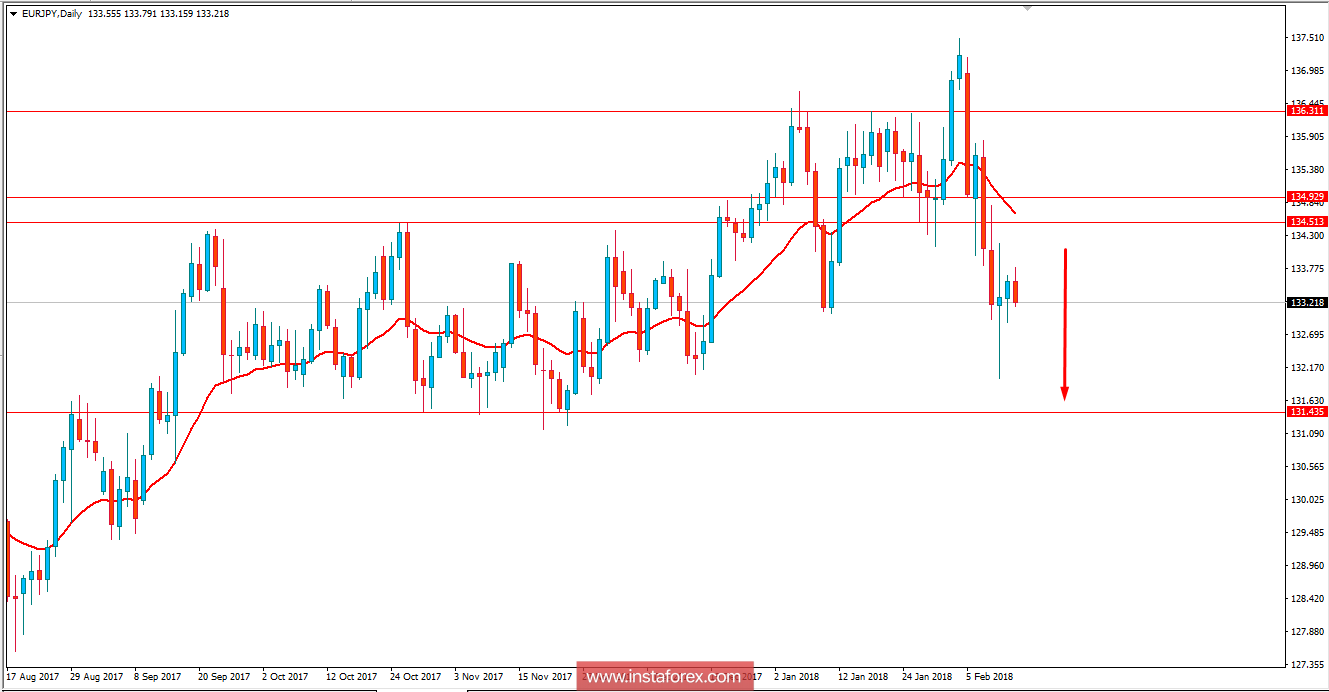Viewport: 1329px width, 692px height.
Task: Collapse the EURJPY,Daily chart header triangle
Action: point(11,15)
